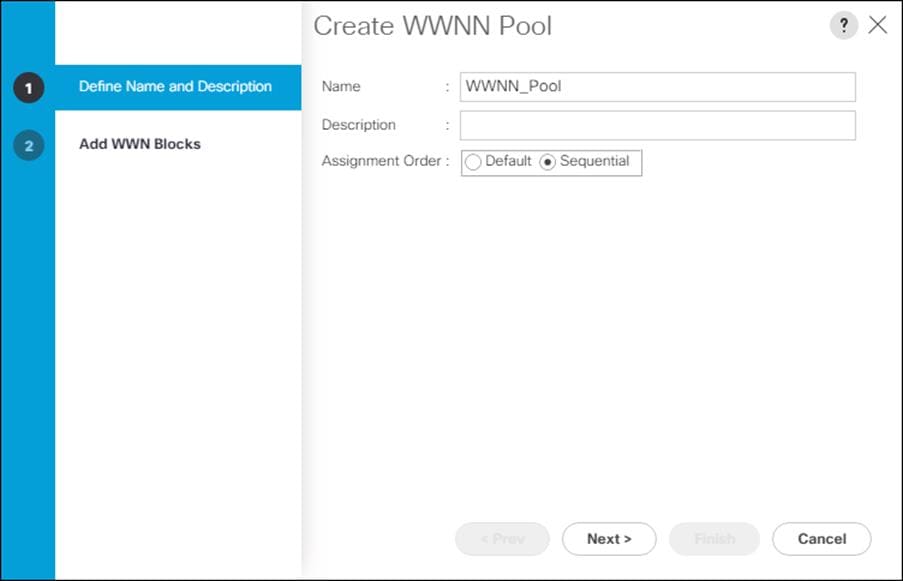Close the Create WWNN Pool wizard with X
This screenshot has width=903, height=581.
coord(878,25)
